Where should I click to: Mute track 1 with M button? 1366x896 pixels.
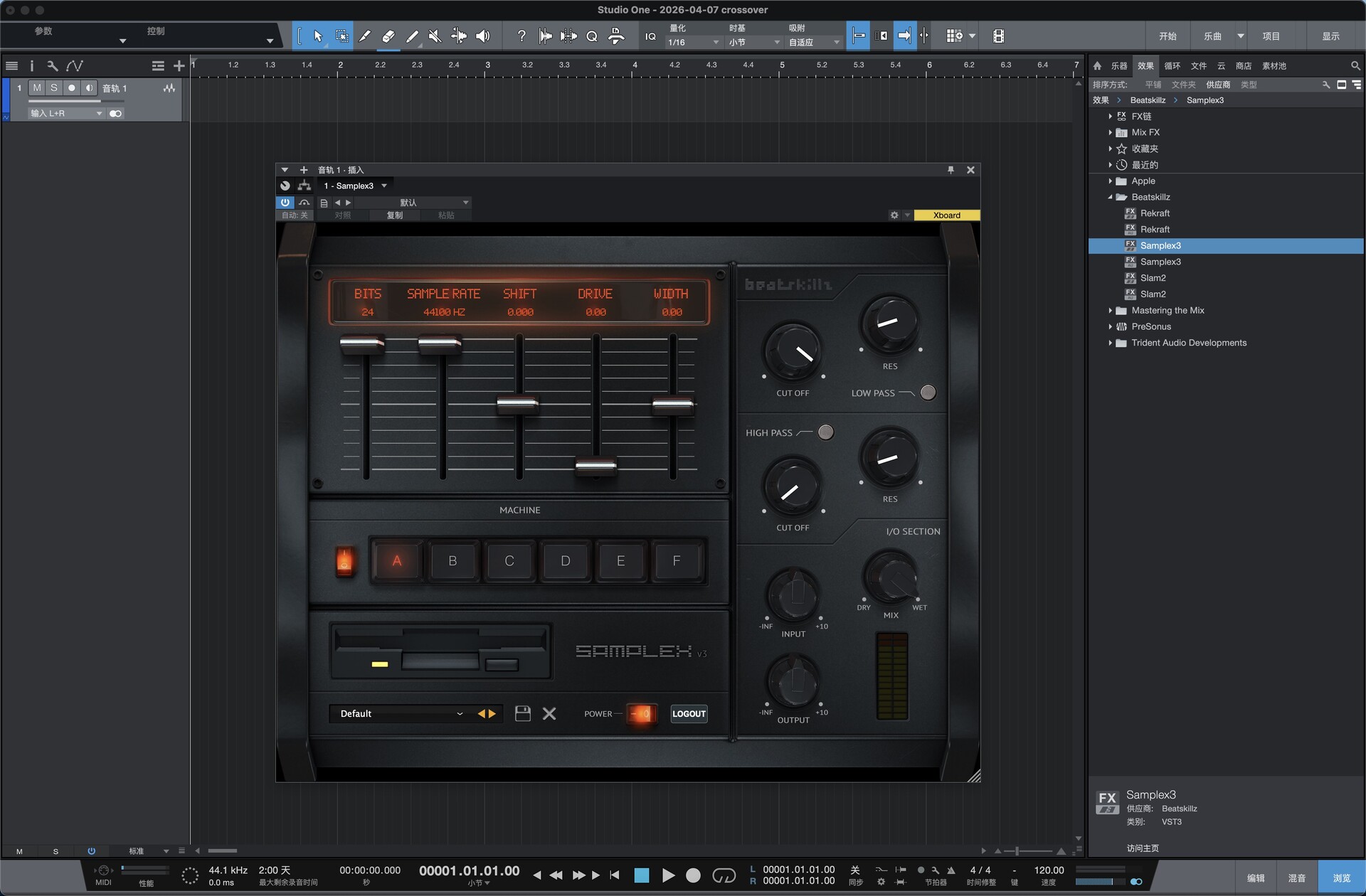pyautogui.click(x=37, y=88)
